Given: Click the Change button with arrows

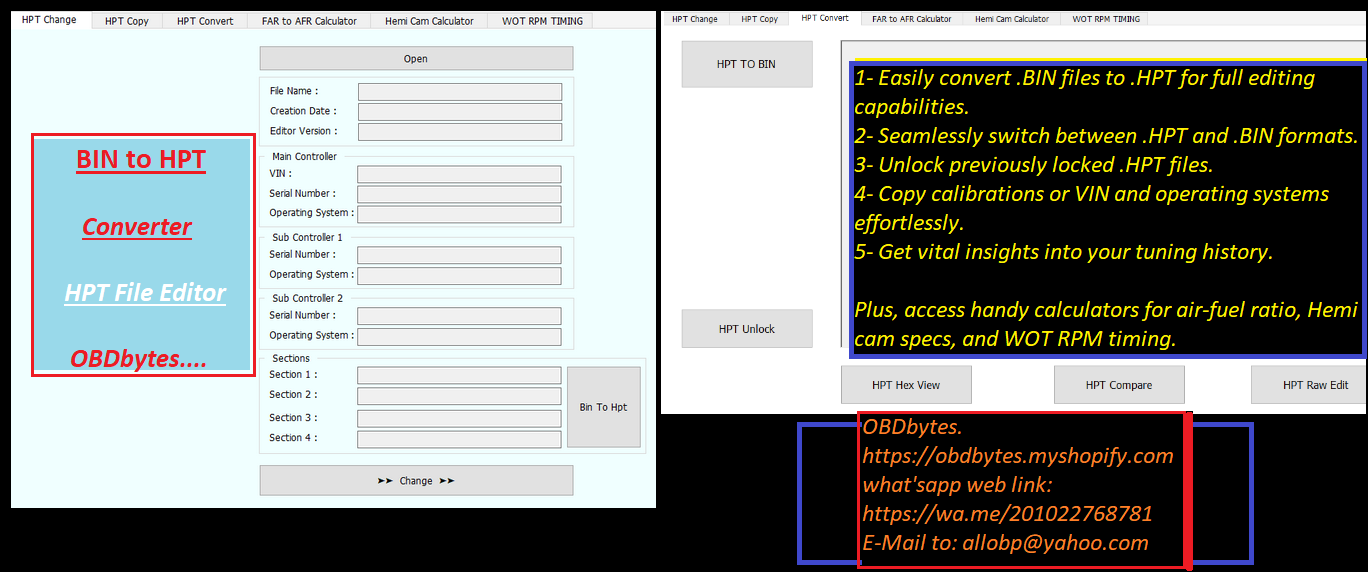Looking at the screenshot, I should 416,481.
